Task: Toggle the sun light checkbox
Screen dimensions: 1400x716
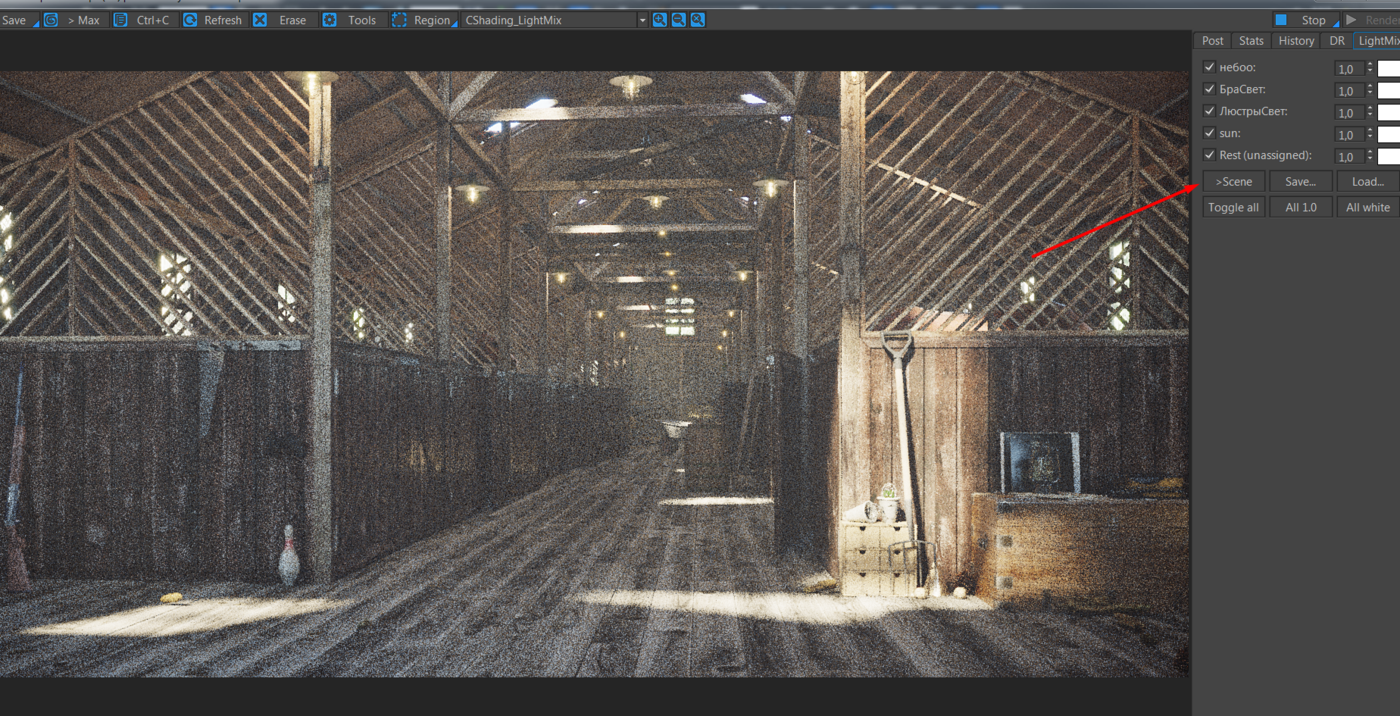Action: [x=1209, y=133]
